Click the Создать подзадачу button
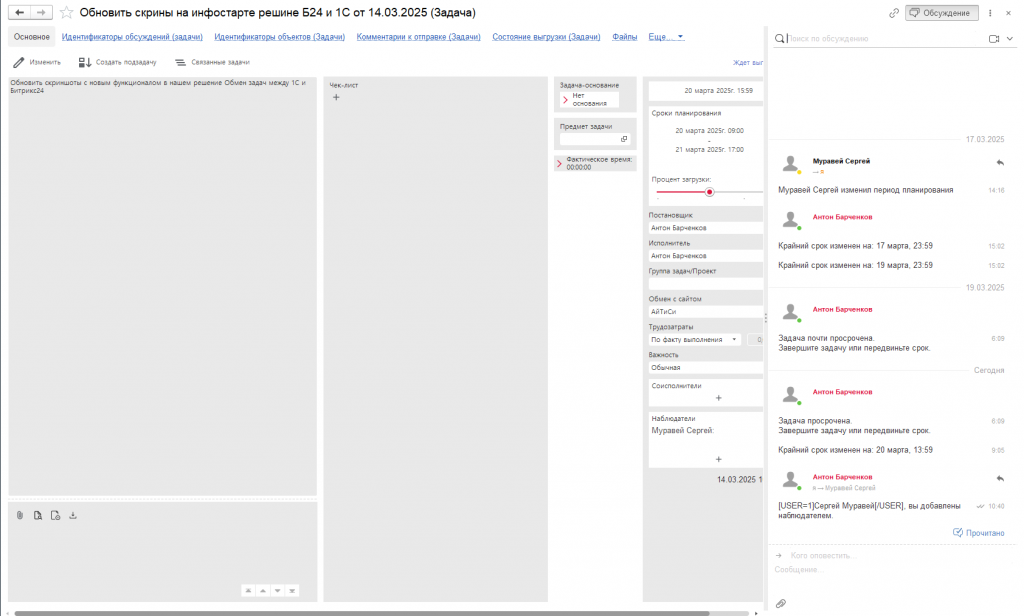The image size is (1024, 616). coord(117,62)
